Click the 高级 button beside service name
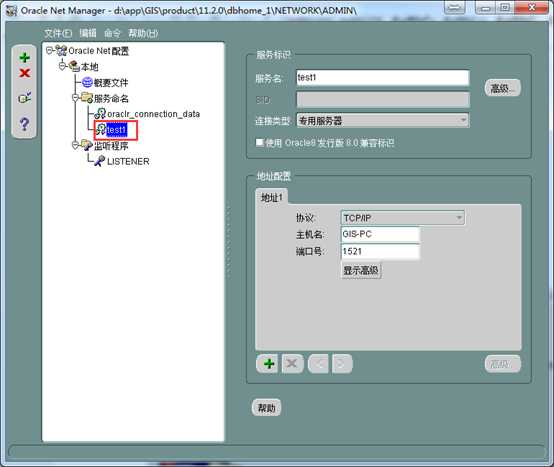 tap(502, 88)
